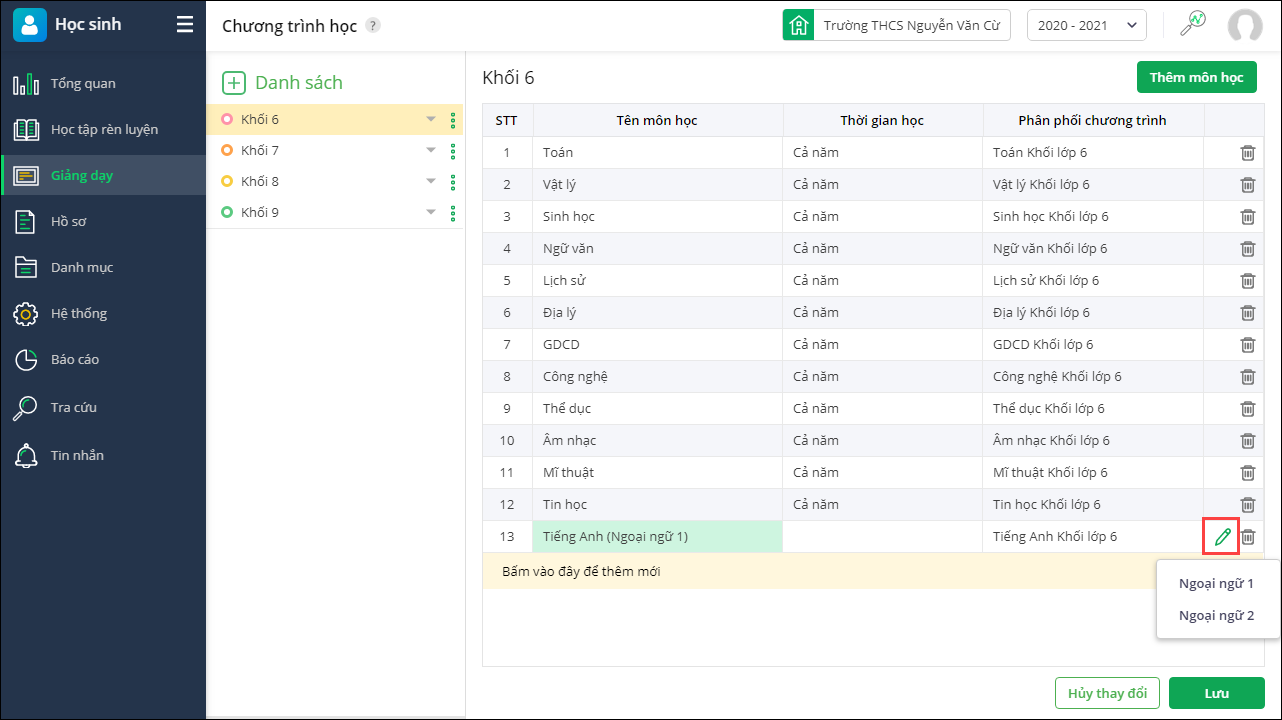This screenshot has height=720, width=1282.
Task: Open Báo cáo in the sidebar
Action: point(75,360)
